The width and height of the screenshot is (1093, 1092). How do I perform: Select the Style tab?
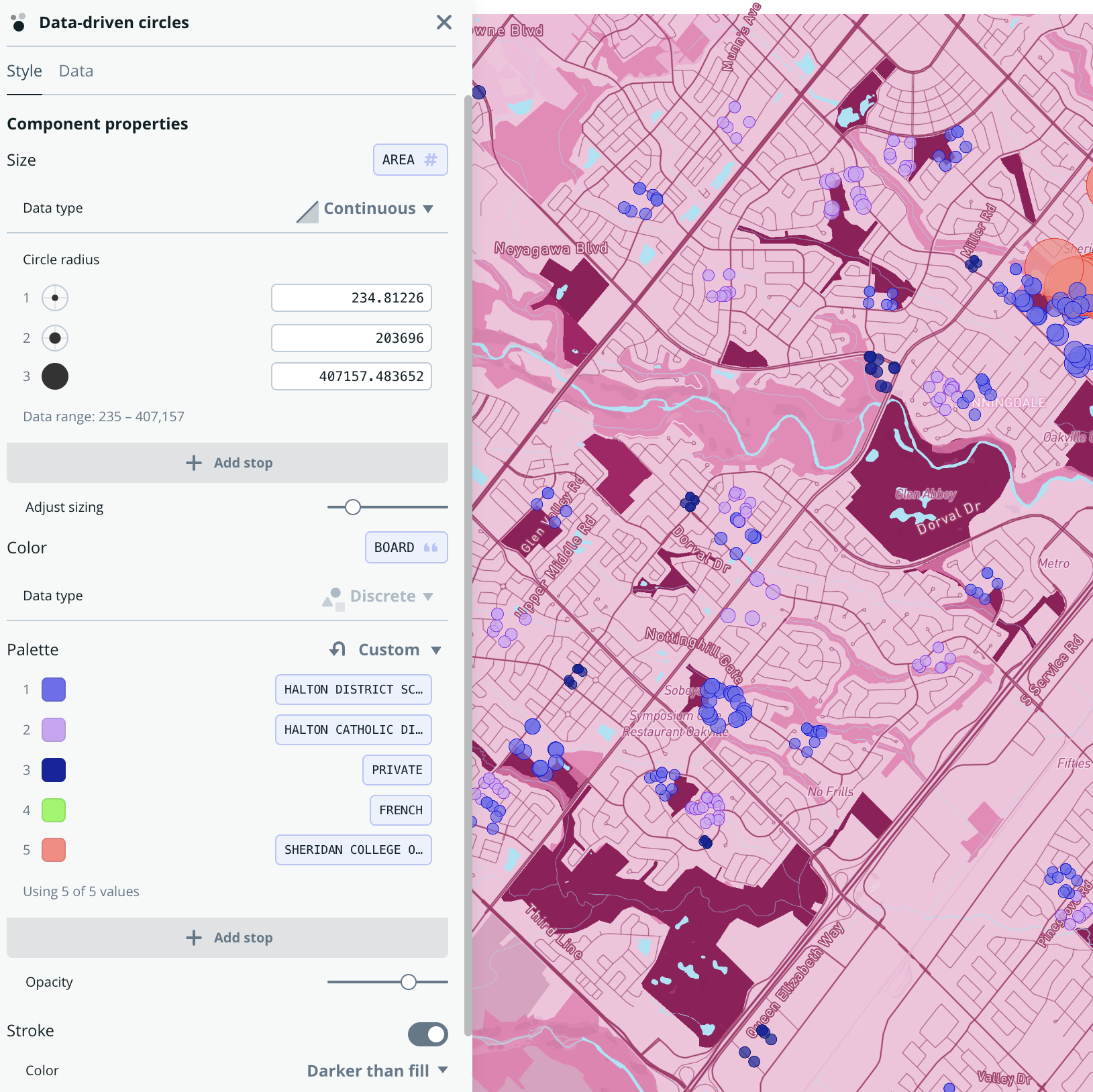pos(24,70)
